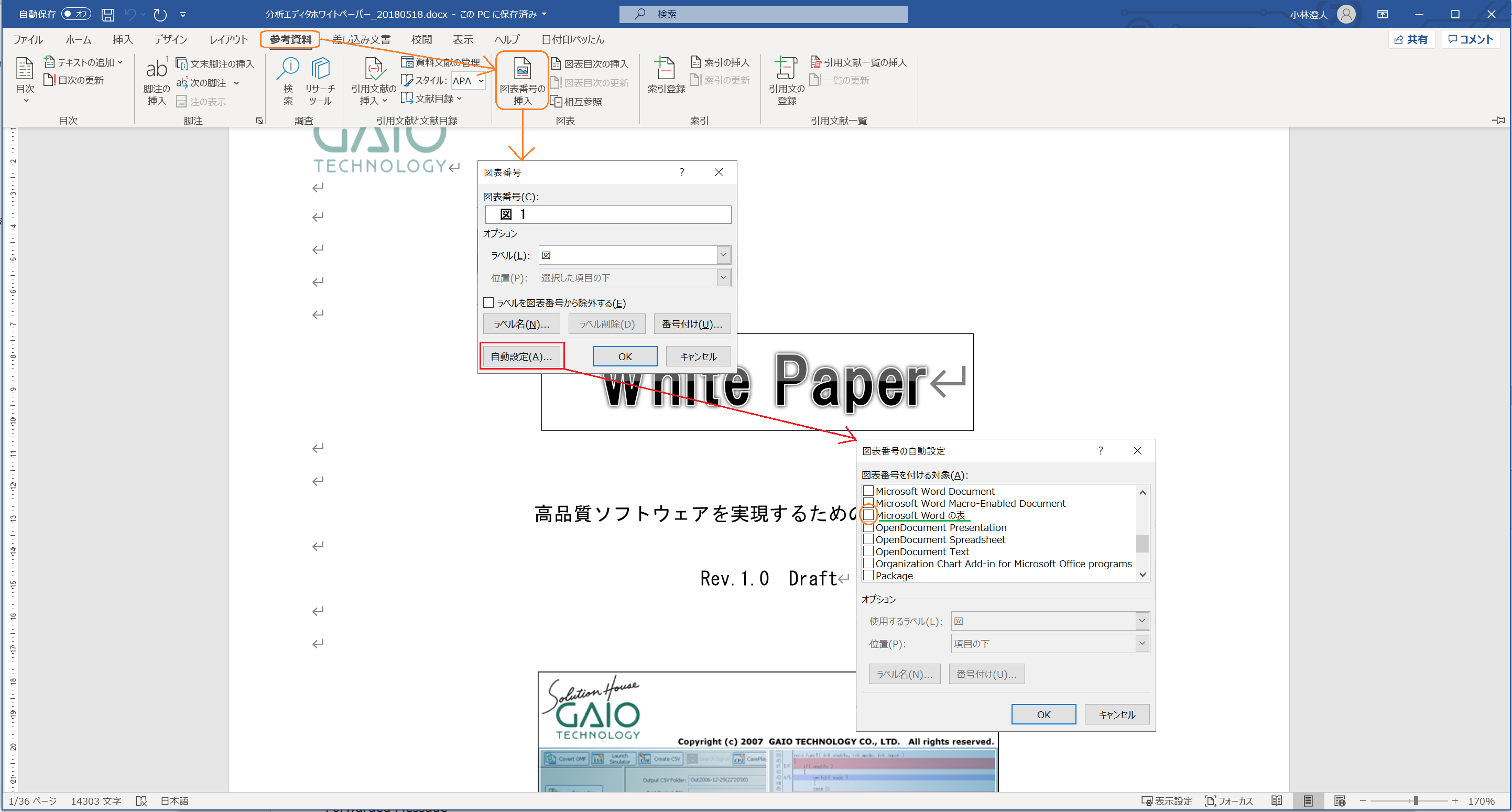Image resolution: width=1512 pixels, height=812 pixels.
Task: Click the zoom in plus button
Action: click(1454, 801)
